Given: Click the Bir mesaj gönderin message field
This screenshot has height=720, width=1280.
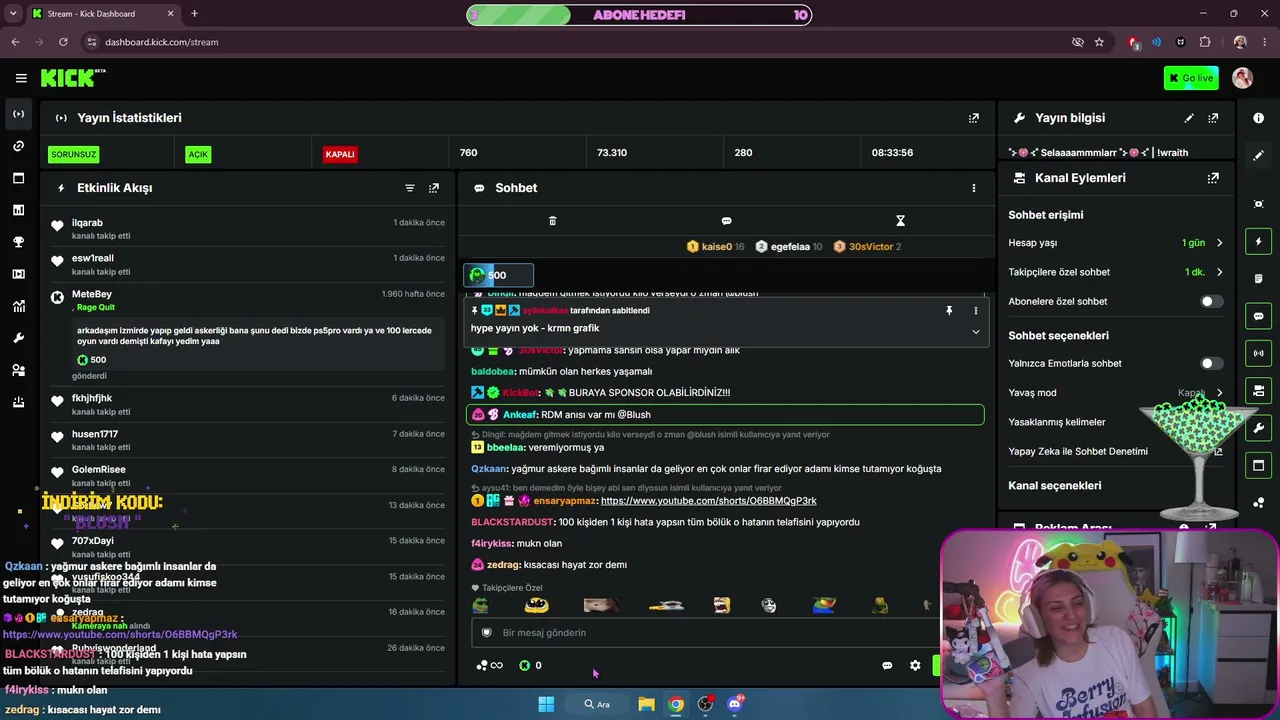Looking at the screenshot, I should [x=704, y=633].
